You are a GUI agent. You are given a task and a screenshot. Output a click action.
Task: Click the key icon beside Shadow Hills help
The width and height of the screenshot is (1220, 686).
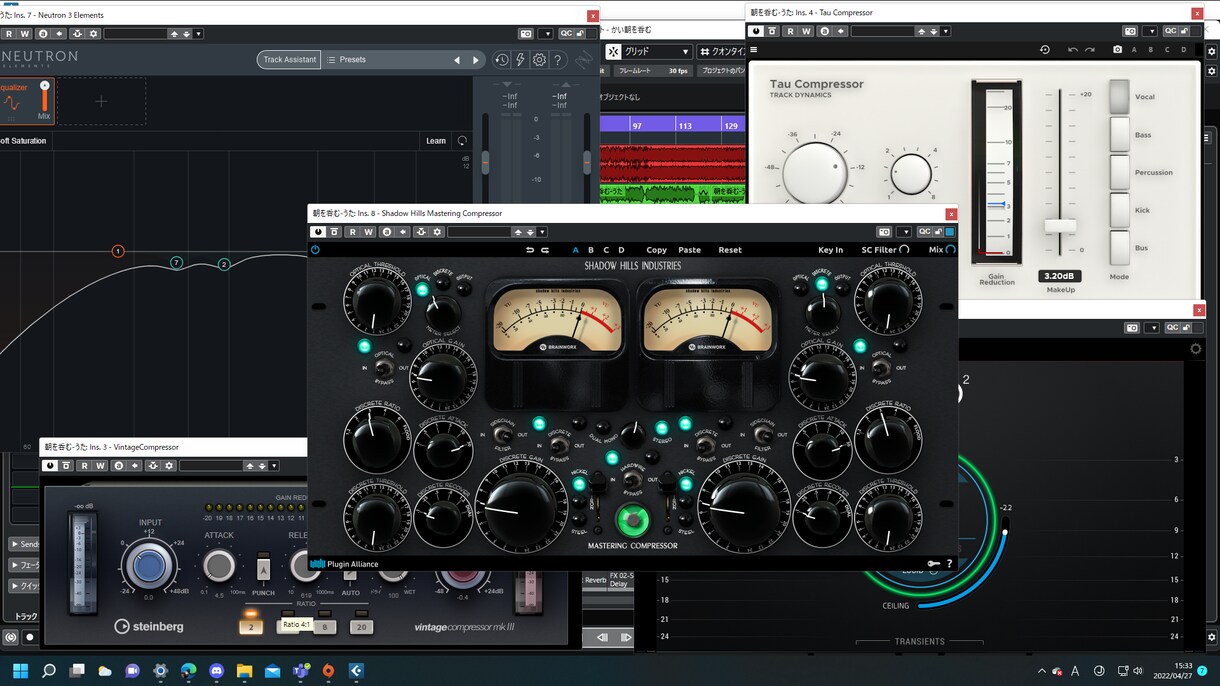point(933,564)
